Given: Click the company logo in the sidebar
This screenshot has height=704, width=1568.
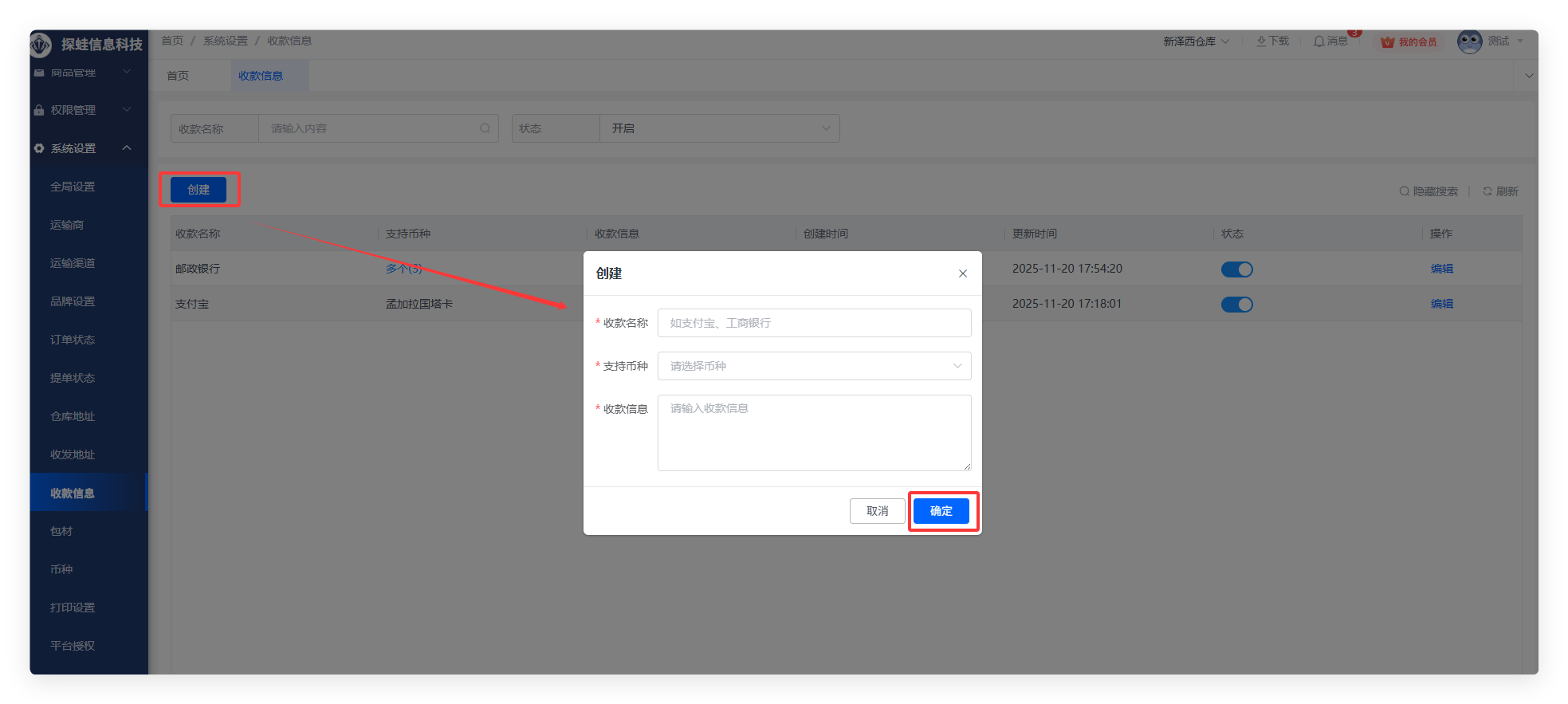Looking at the screenshot, I should tap(41, 45).
